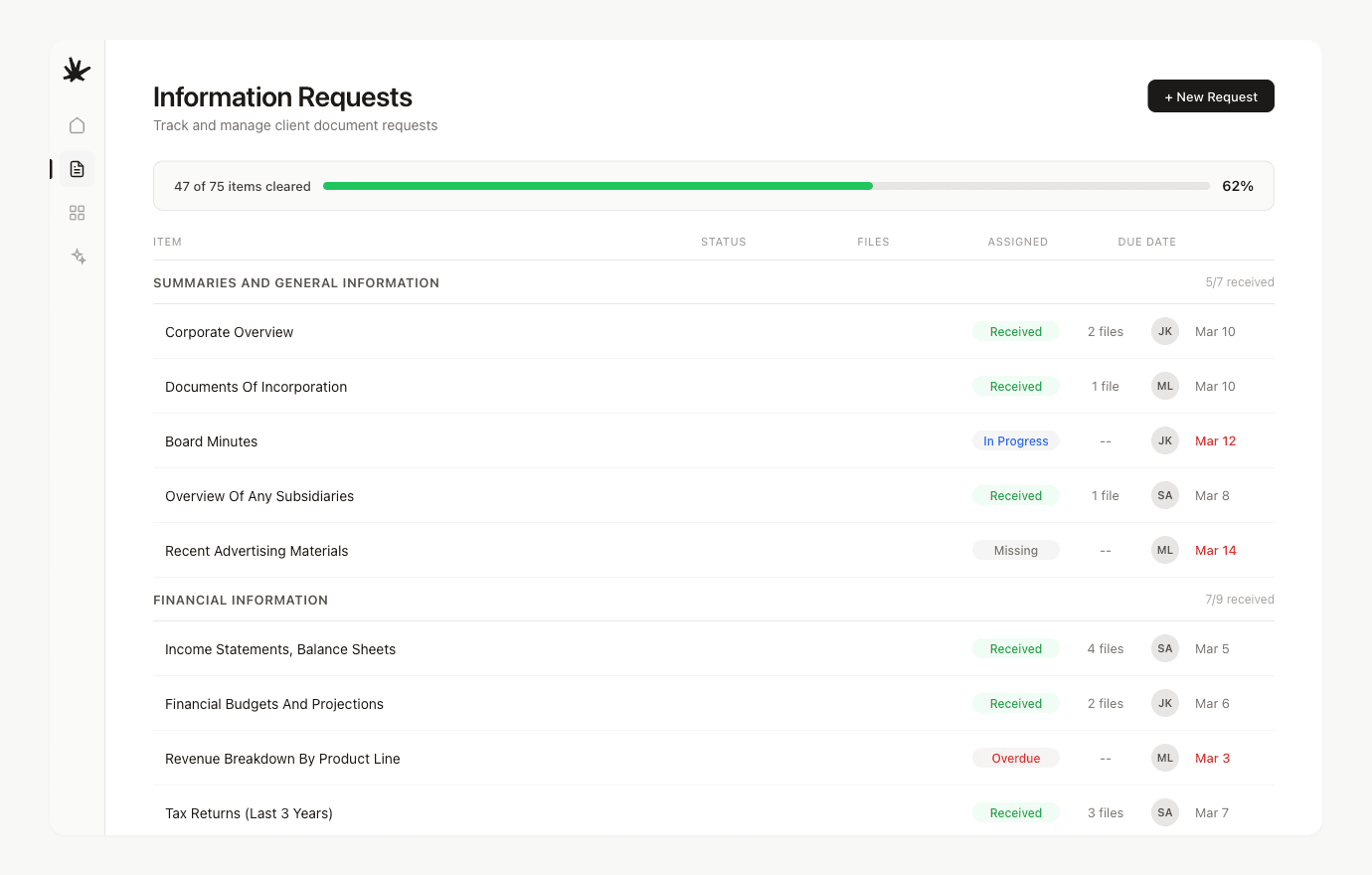
Task: Open the Home icon in the sidebar
Action: point(77,125)
